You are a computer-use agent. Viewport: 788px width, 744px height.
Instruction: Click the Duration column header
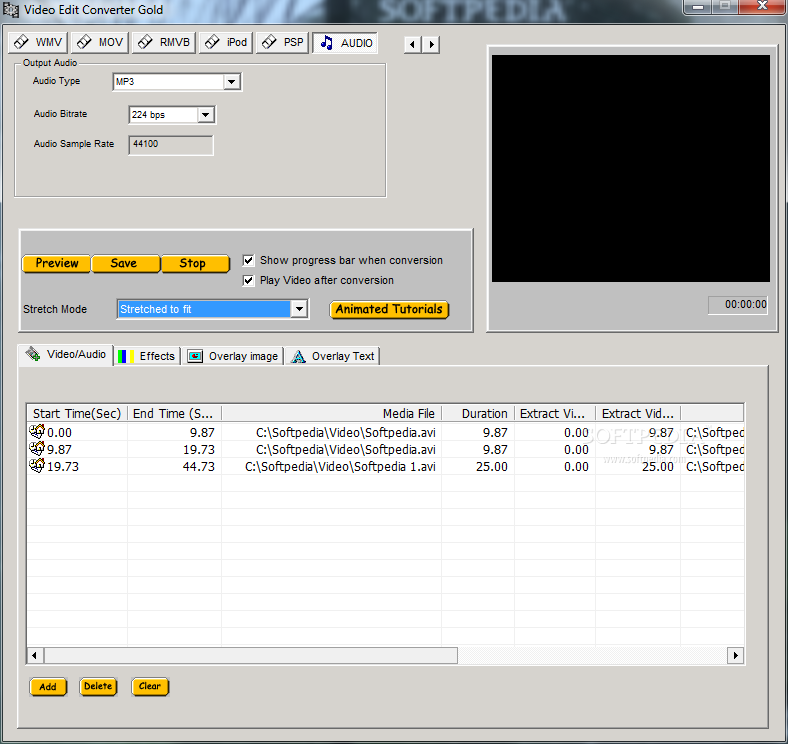[x=478, y=413]
